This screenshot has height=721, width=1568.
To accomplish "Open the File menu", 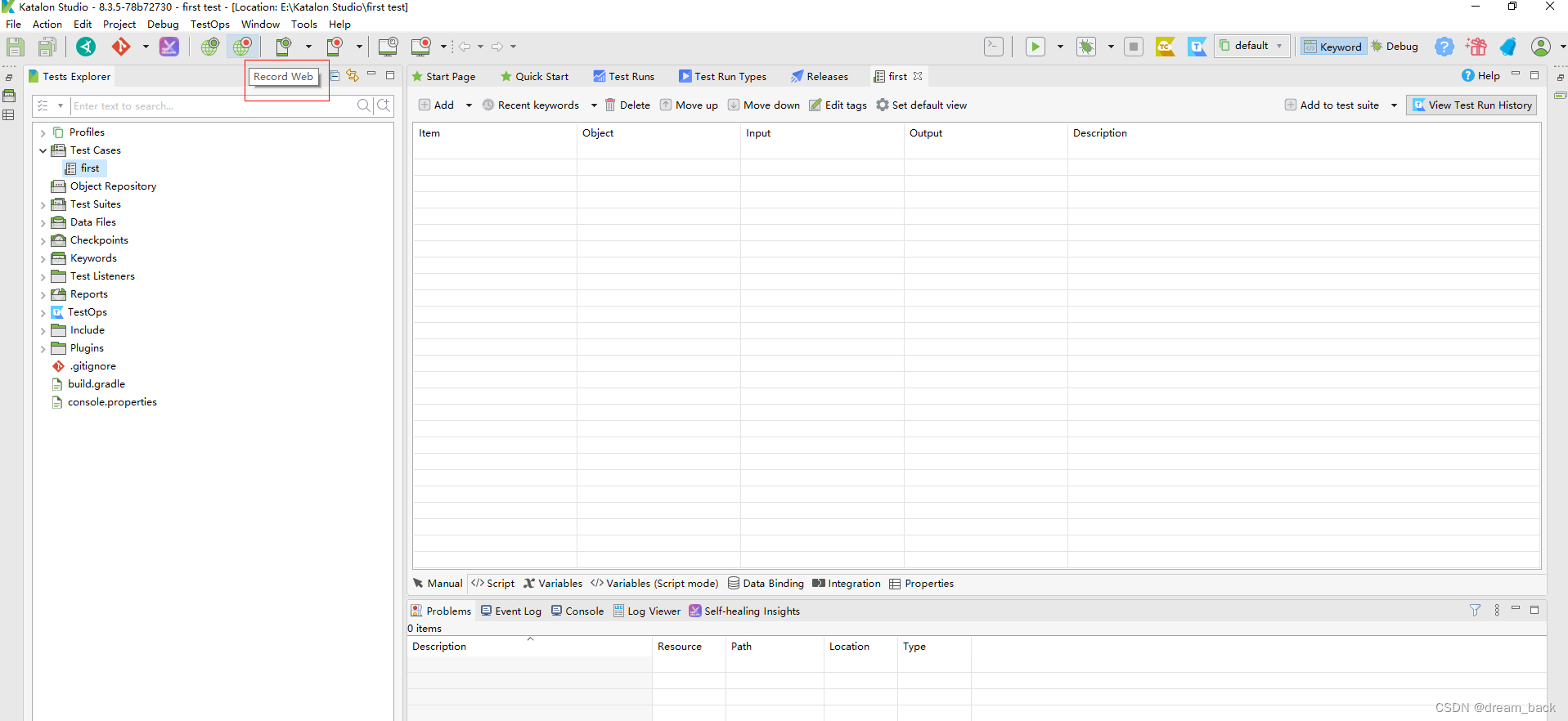I will click(14, 25).
